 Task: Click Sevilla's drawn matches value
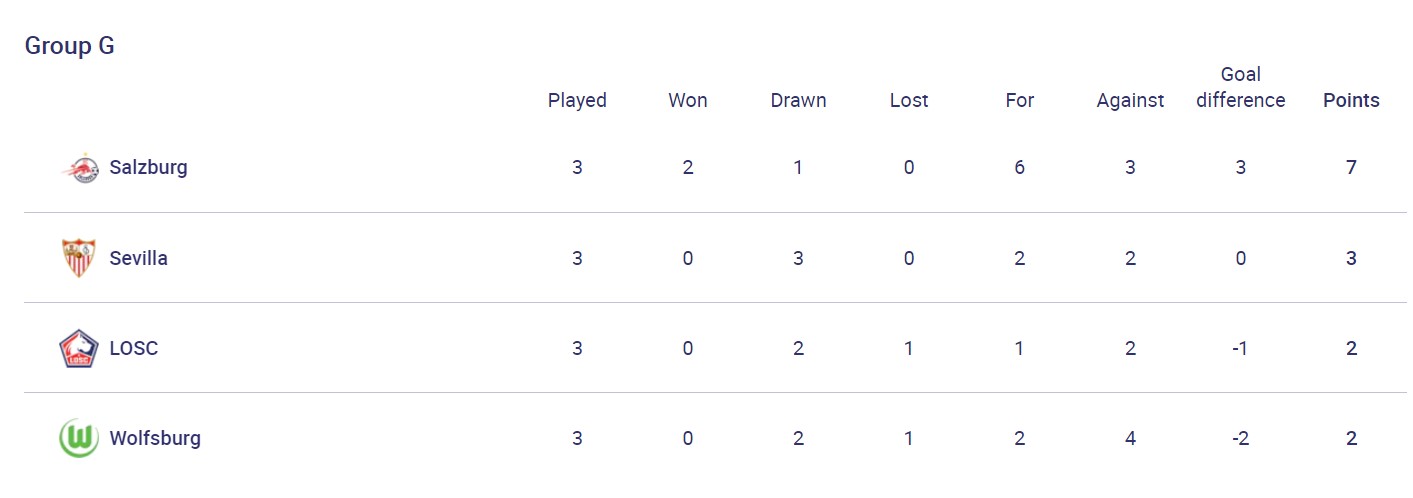click(x=798, y=258)
